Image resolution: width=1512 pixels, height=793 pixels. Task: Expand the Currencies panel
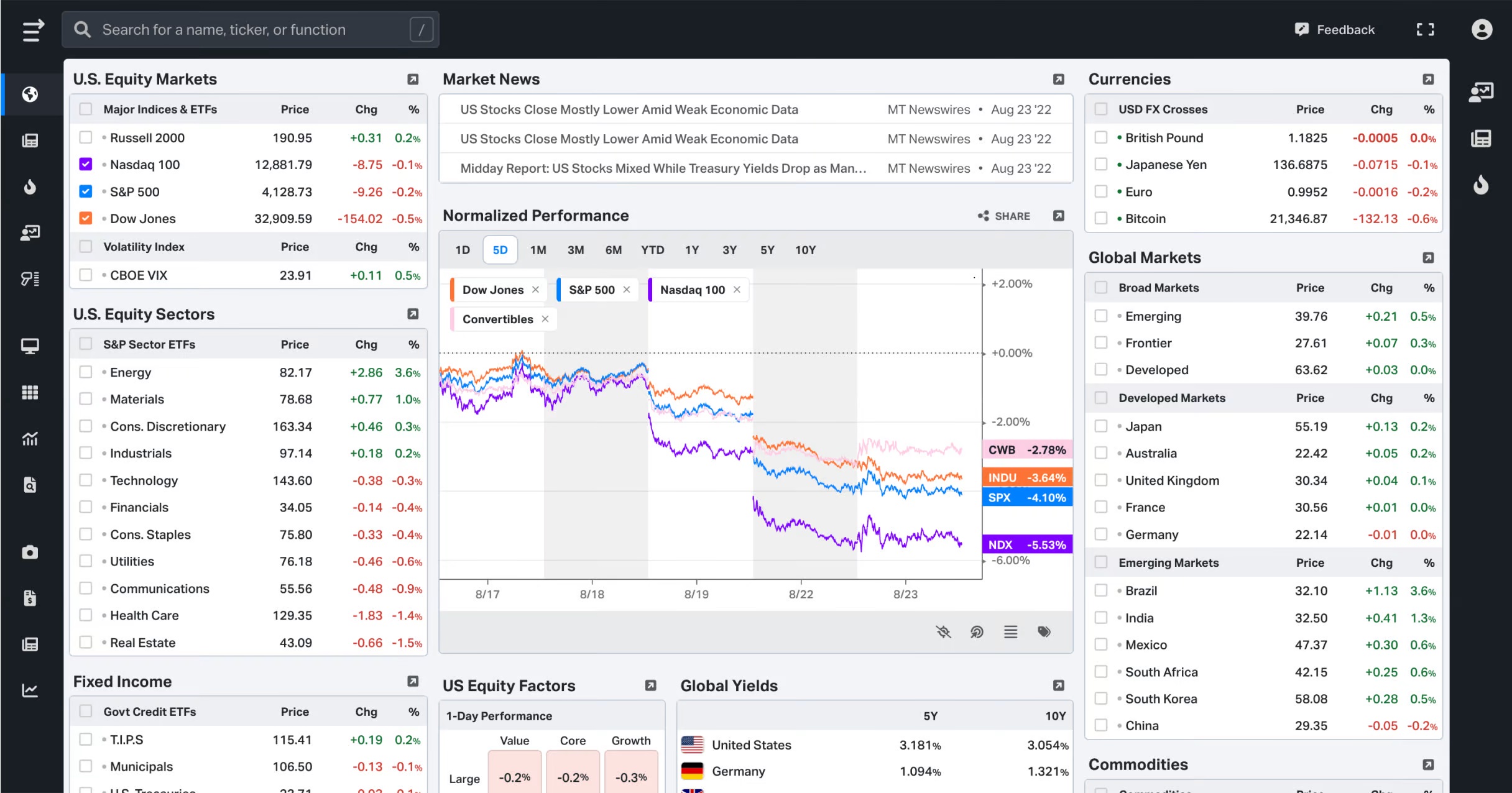[x=1428, y=80]
